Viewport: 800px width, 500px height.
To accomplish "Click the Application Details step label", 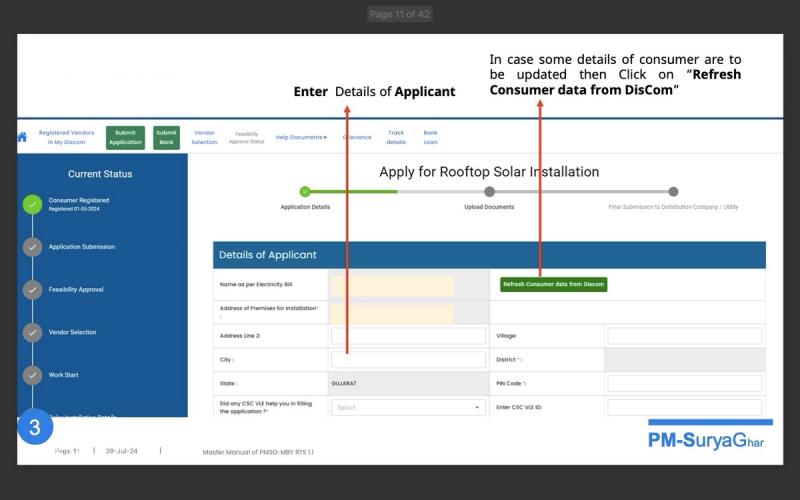I will tap(305, 207).
